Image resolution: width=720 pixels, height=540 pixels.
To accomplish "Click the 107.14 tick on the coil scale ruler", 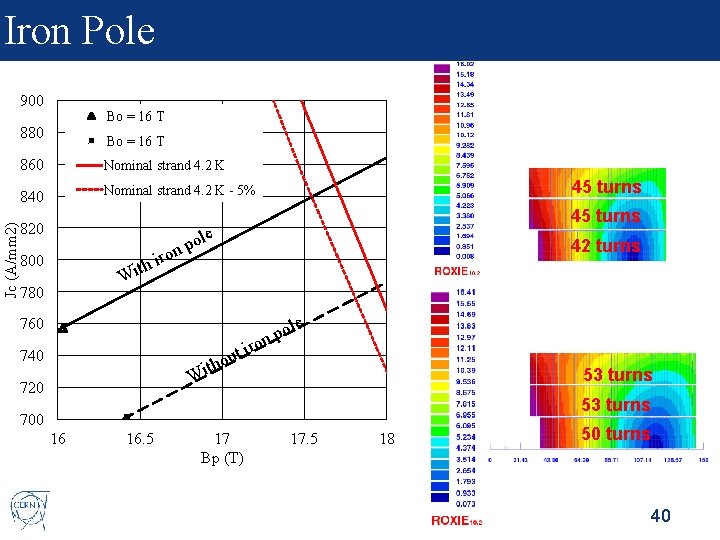I will point(642,460).
